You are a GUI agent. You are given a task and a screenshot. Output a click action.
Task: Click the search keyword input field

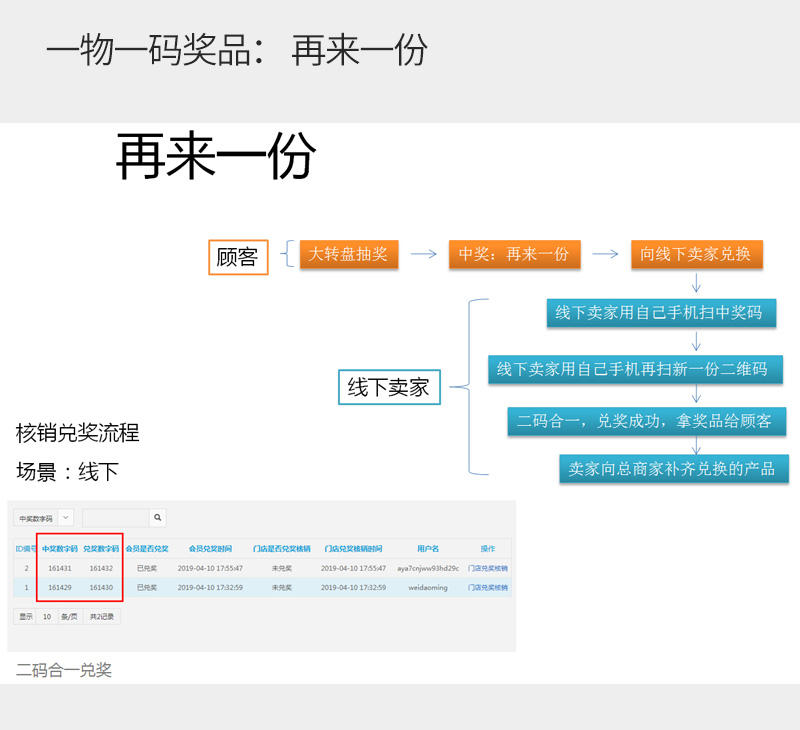115,518
